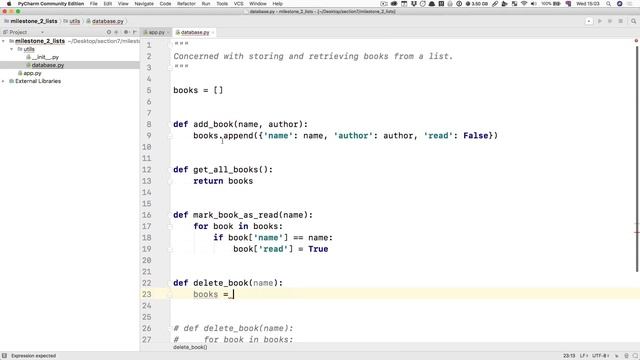The image size is (640, 360).
Task: Open the Window menu
Action: [x=258, y=4]
